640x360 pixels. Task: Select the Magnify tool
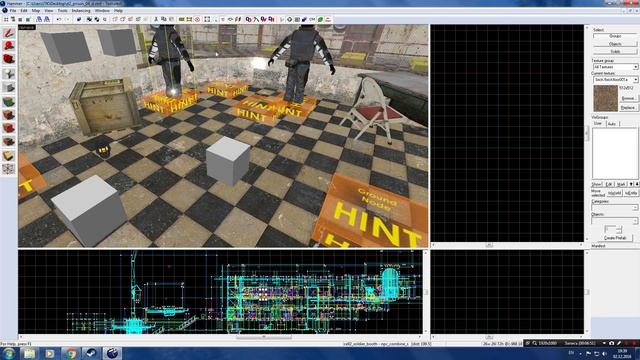pos(9,45)
